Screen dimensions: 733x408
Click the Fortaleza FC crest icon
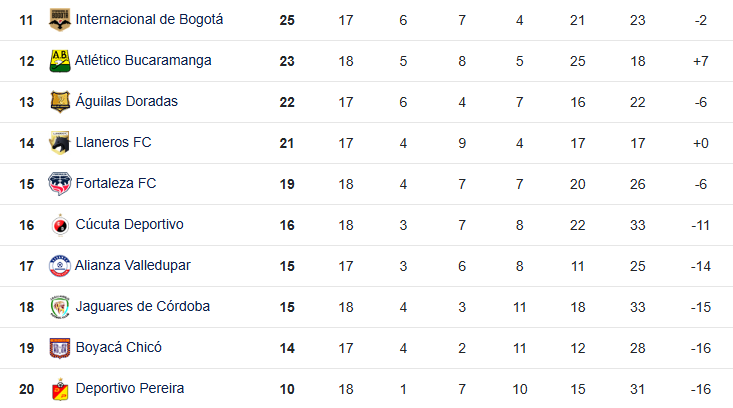click(x=60, y=183)
